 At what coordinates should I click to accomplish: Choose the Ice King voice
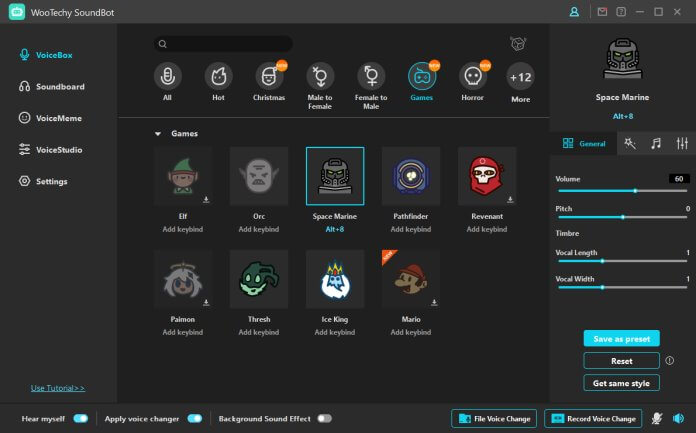click(335, 279)
